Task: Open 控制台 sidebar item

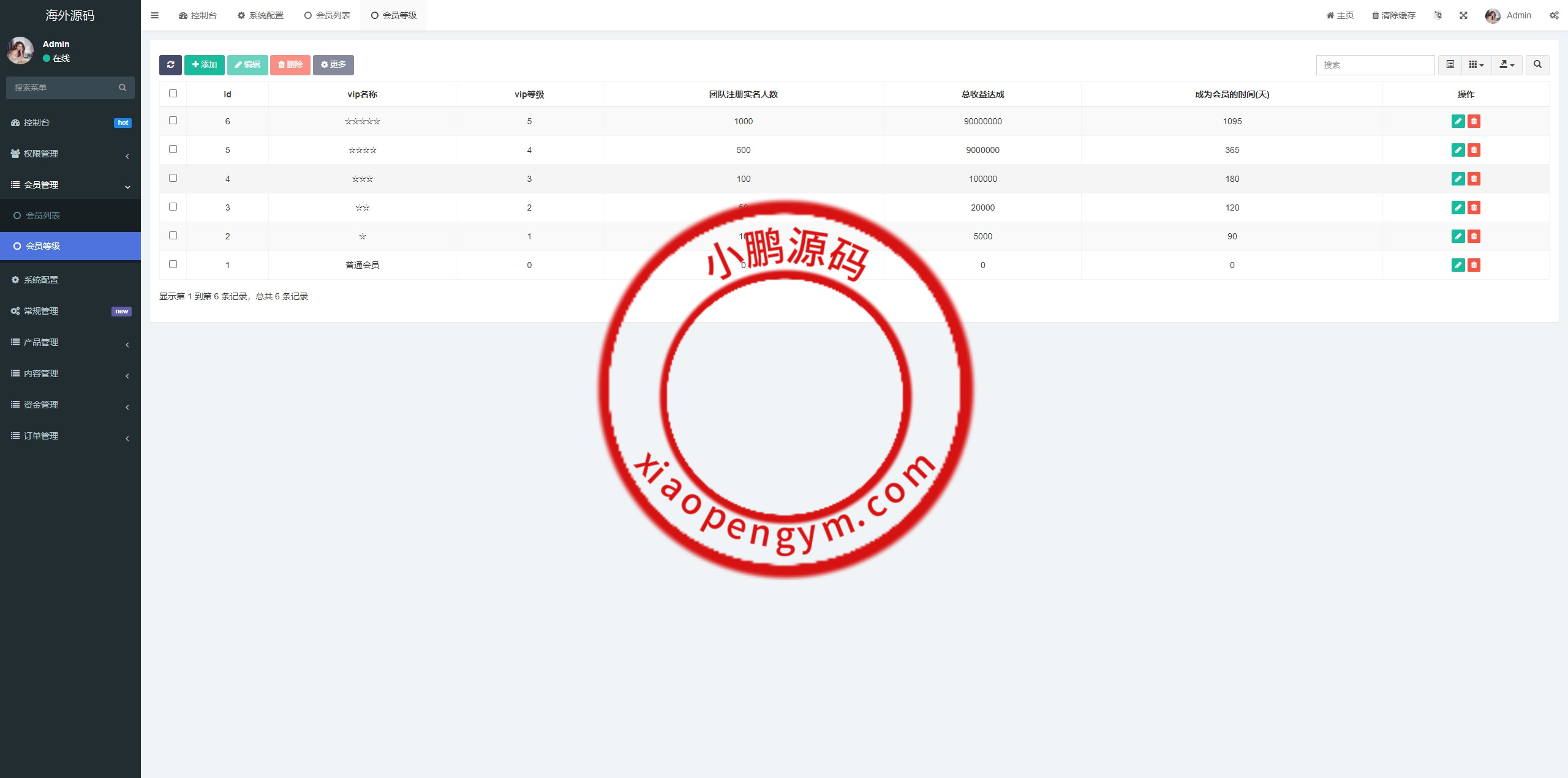Action: 70,122
